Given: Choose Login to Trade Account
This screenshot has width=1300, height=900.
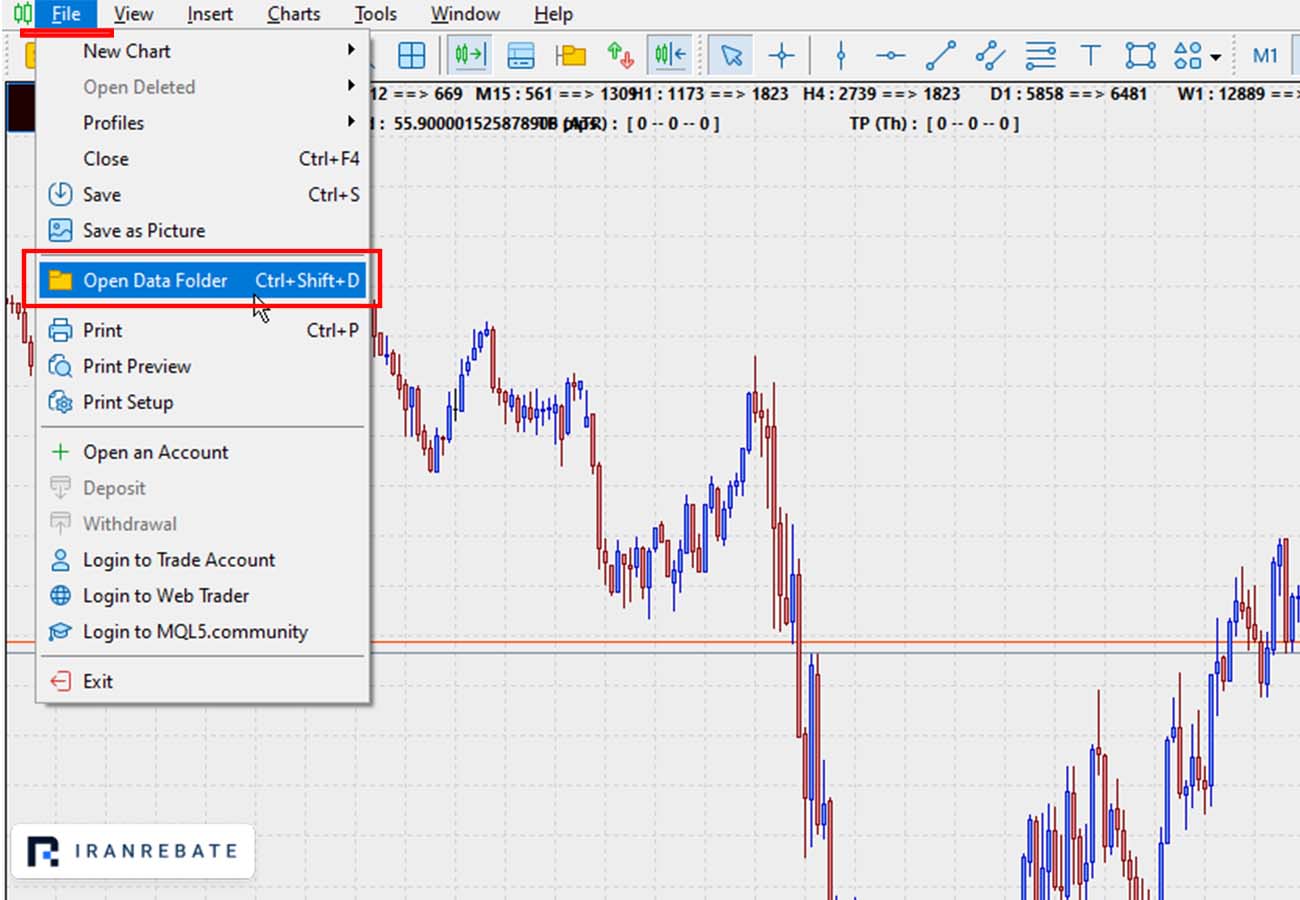Looking at the screenshot, I should coord(203,561).
